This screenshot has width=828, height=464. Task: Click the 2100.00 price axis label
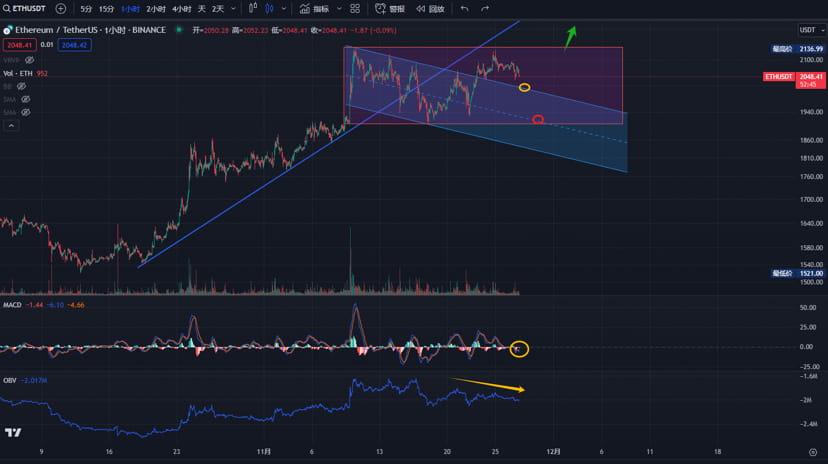point(811,60)
